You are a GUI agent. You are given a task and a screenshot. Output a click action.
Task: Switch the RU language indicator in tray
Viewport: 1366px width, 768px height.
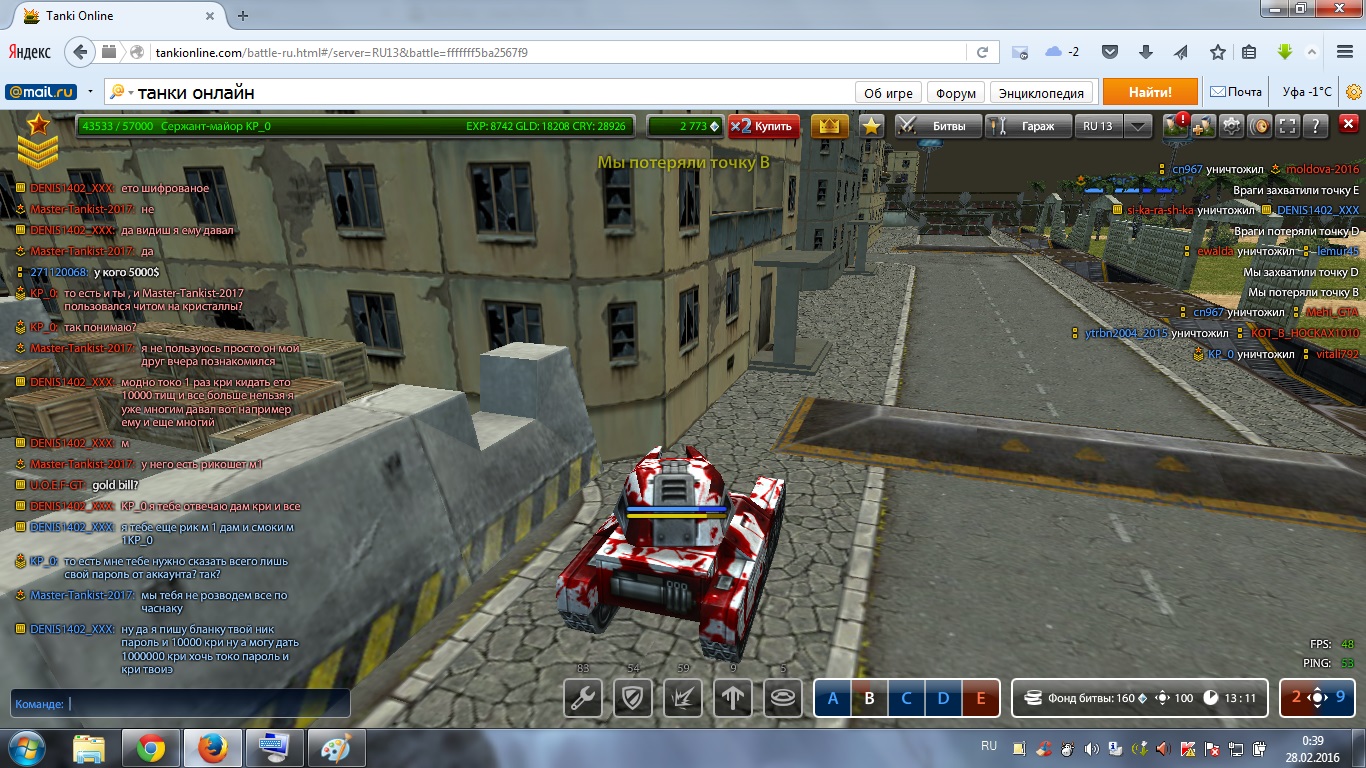click(x=989, y=746)
